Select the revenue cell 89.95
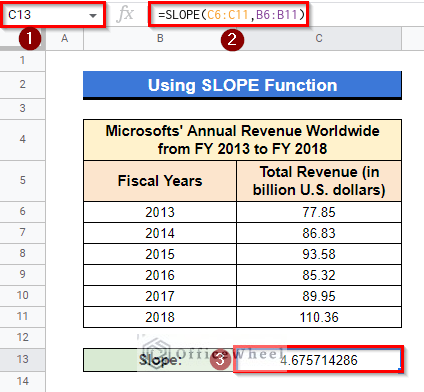This screenshot has height=392, width=424. (319, 296)
